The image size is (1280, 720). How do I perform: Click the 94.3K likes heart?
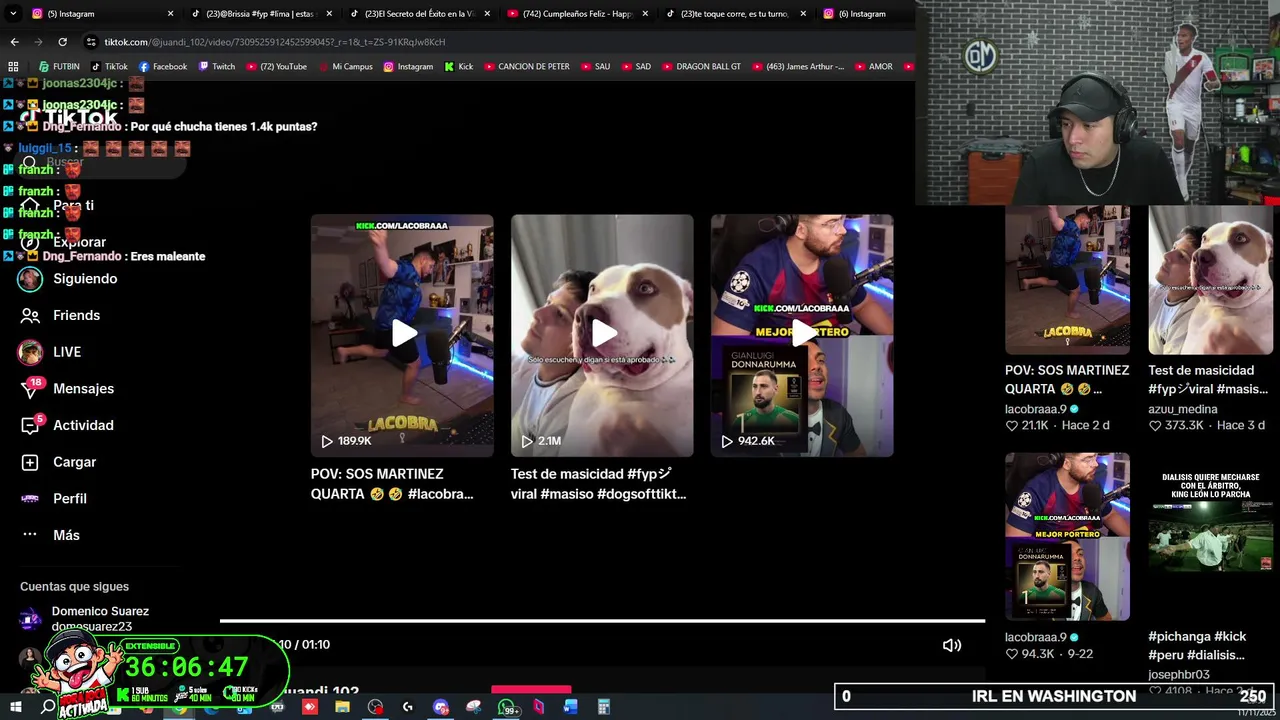tap(1011, 654)
